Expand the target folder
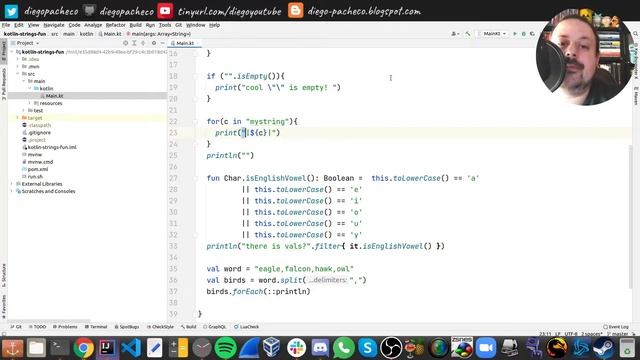The height and width of the screenshot is (360, 640). (18, 118)
